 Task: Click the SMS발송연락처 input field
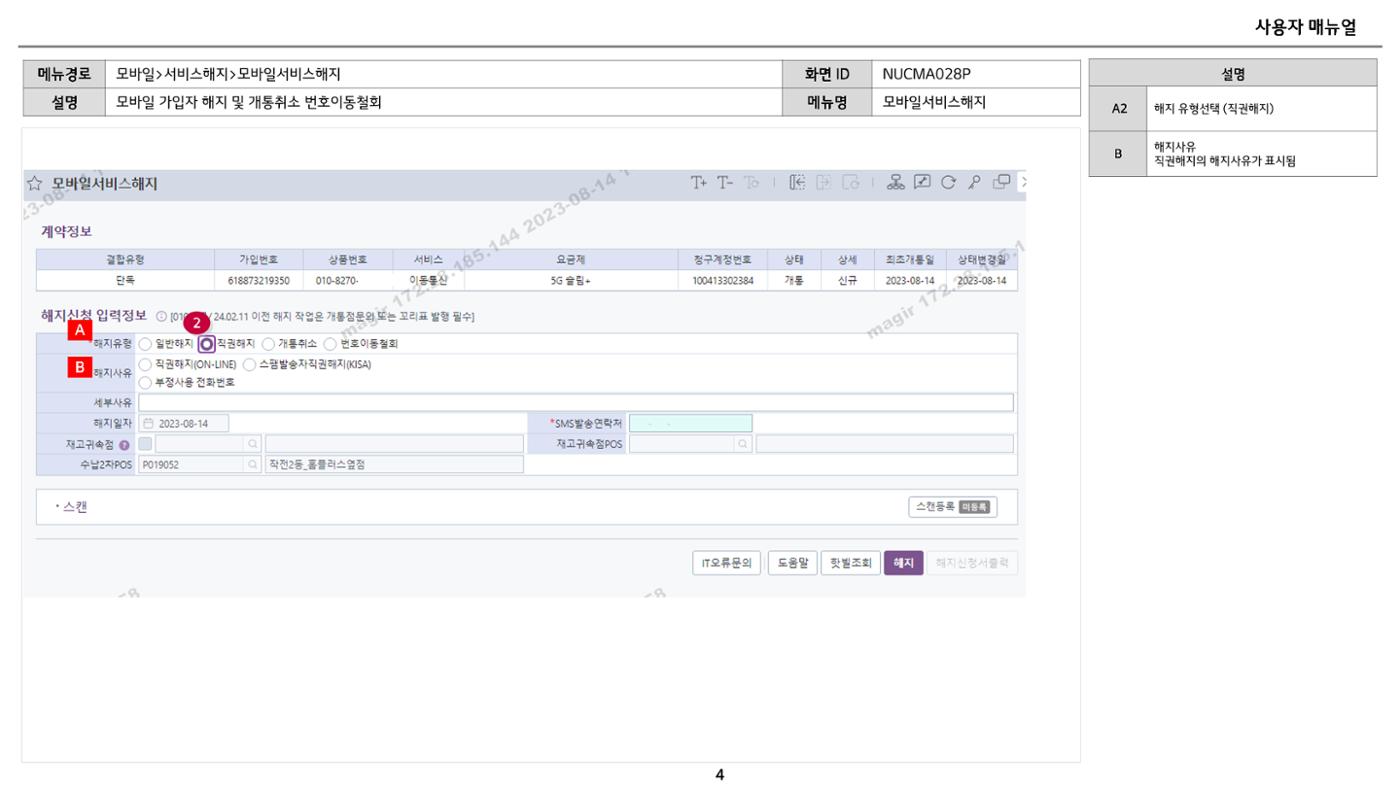[690, 424]
